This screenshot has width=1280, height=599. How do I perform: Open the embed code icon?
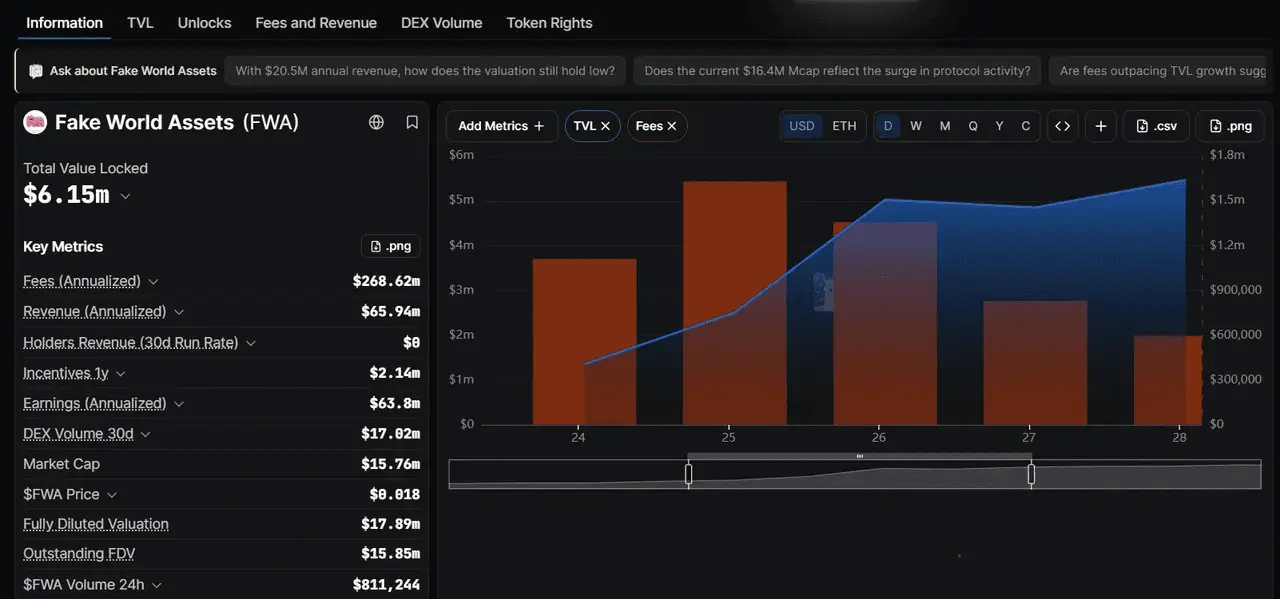coord(1063,126)
